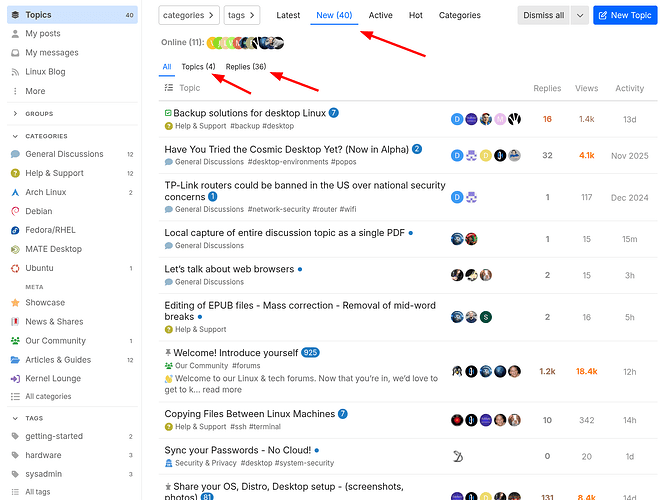Click the 925 unread badge on Welcome topic

click(310, 353)
